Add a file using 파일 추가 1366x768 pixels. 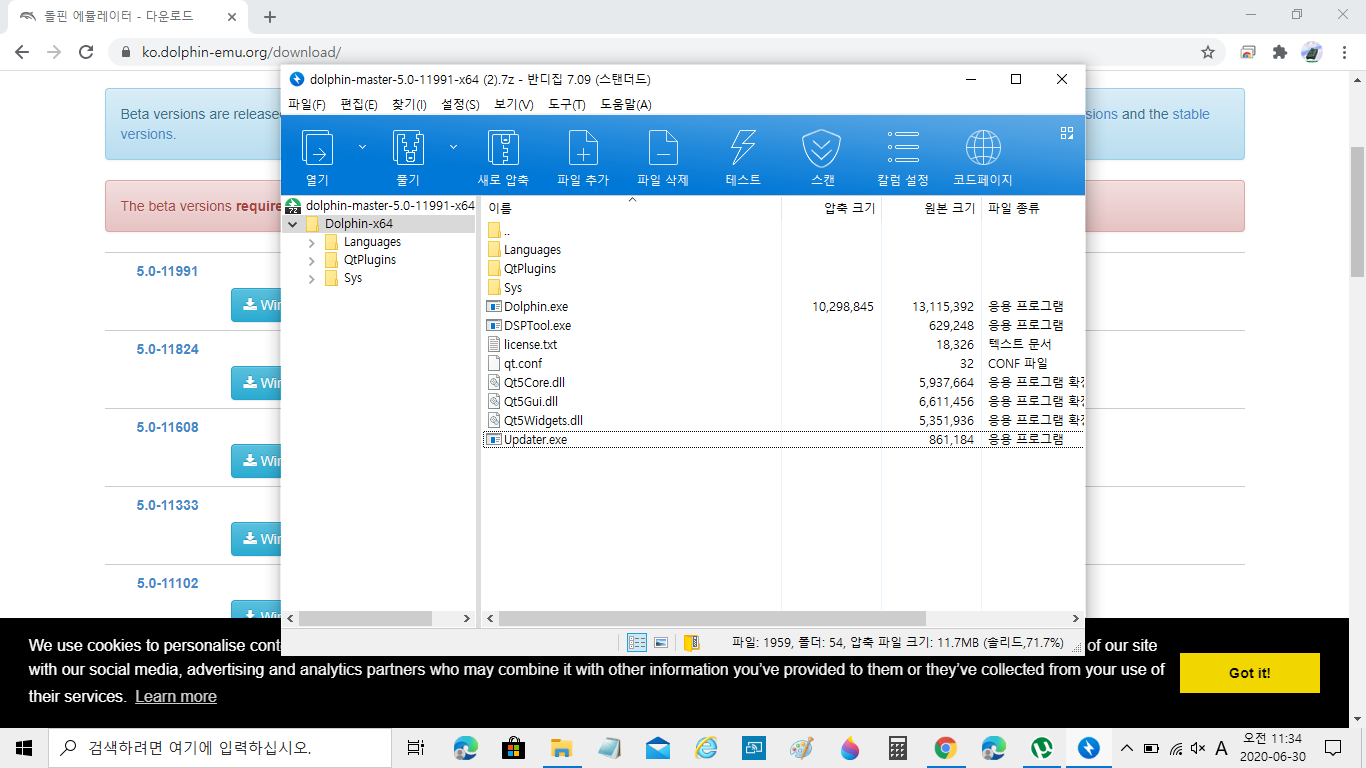583,157
